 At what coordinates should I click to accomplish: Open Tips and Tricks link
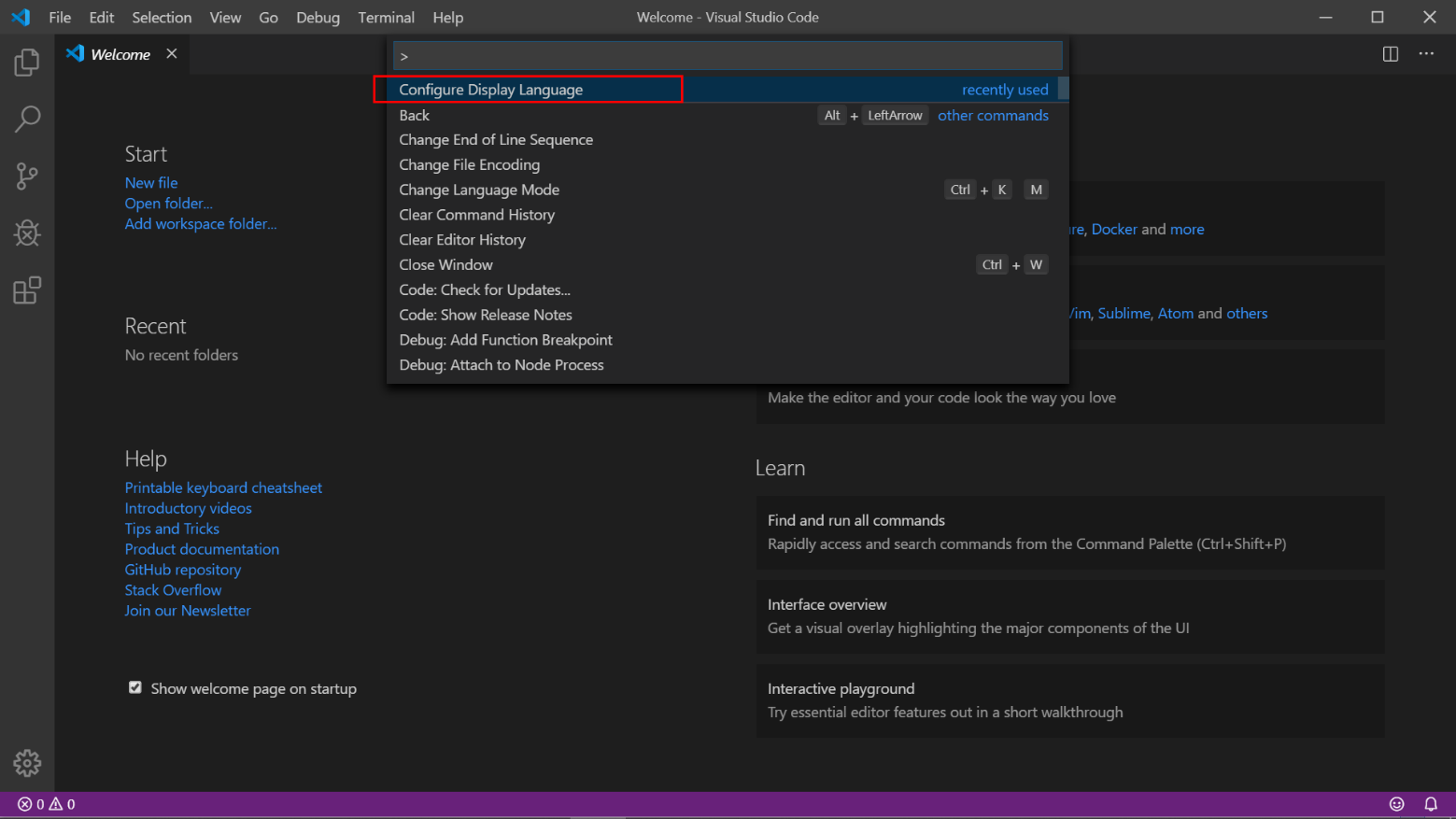[172, 529]
